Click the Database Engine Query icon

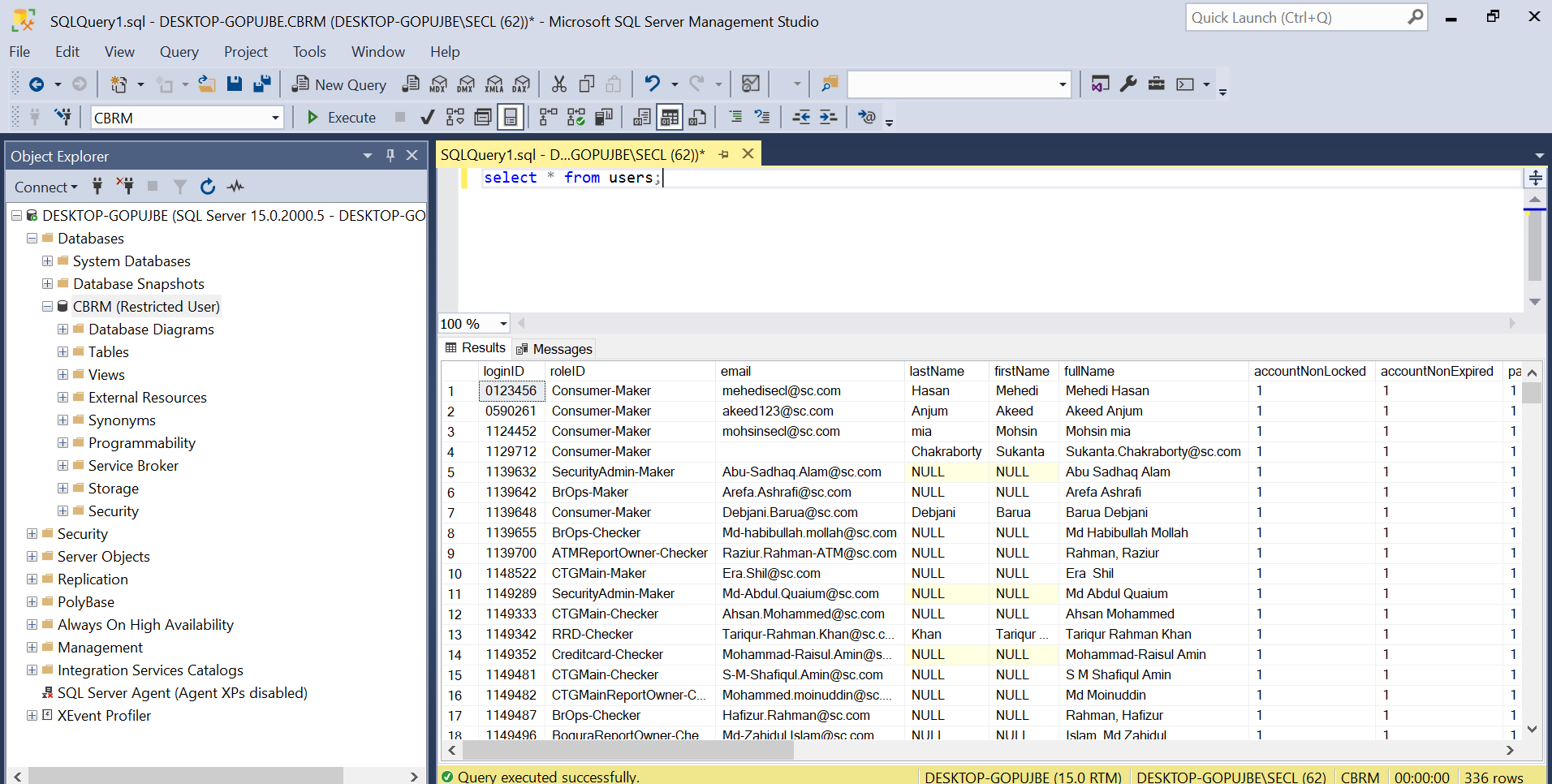412,84
